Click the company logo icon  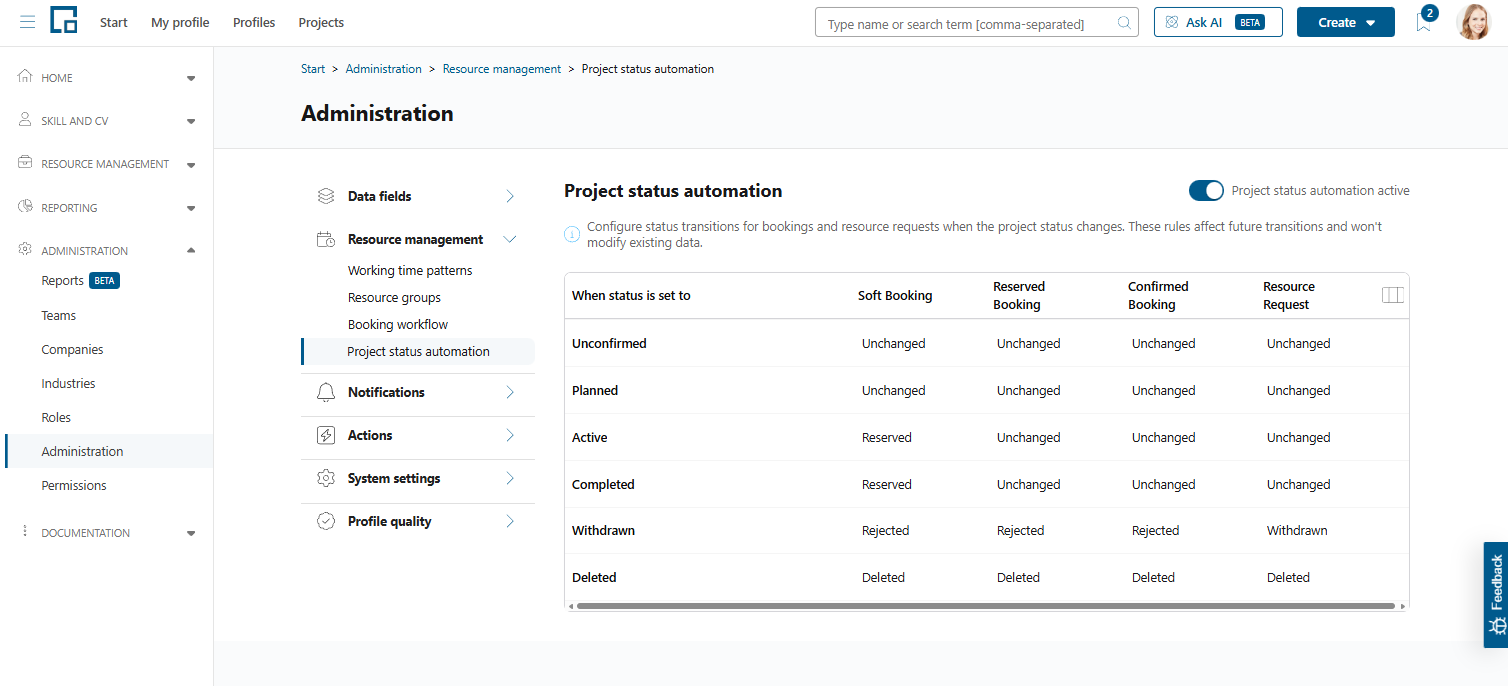tap(64, 20)
